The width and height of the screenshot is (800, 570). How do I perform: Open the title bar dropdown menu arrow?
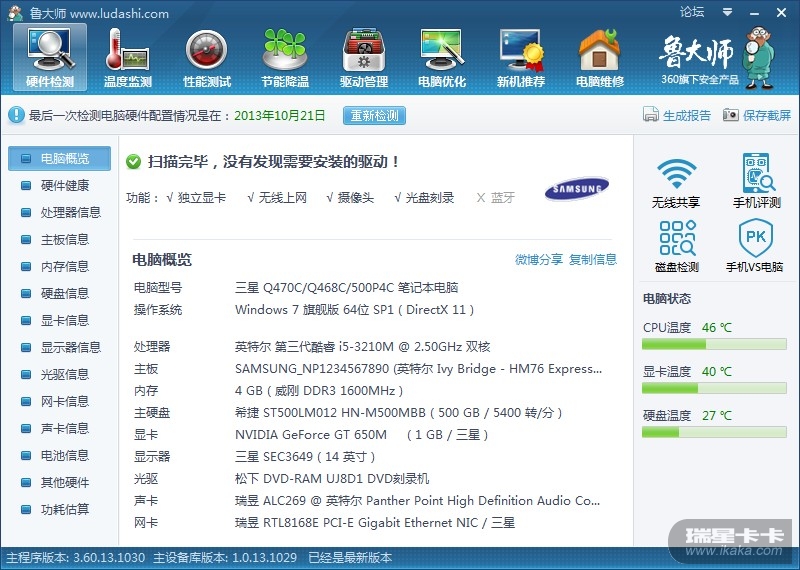click(x=728, y=12)
